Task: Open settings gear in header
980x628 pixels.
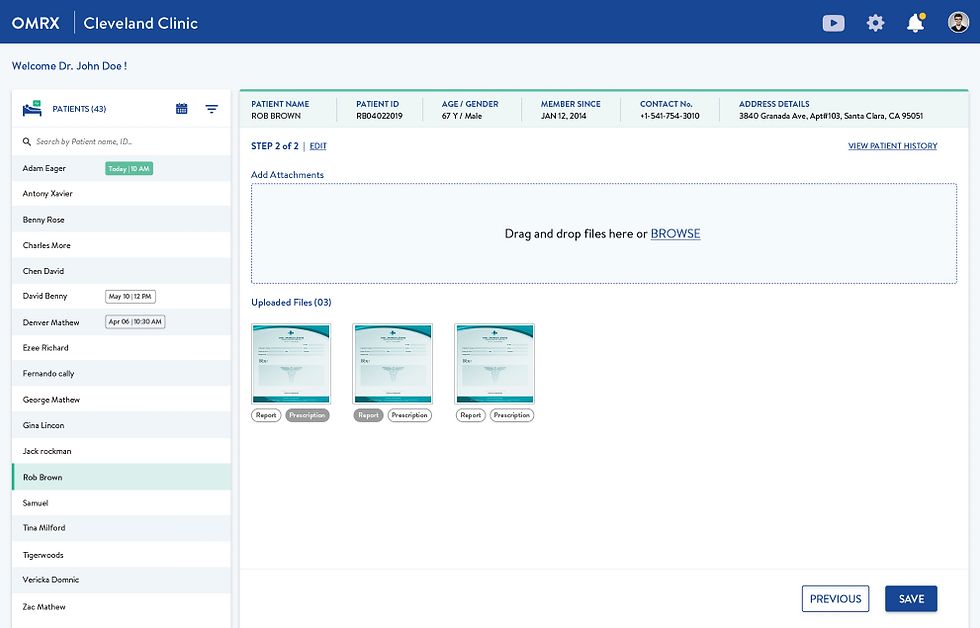Action: click(875, 23)
